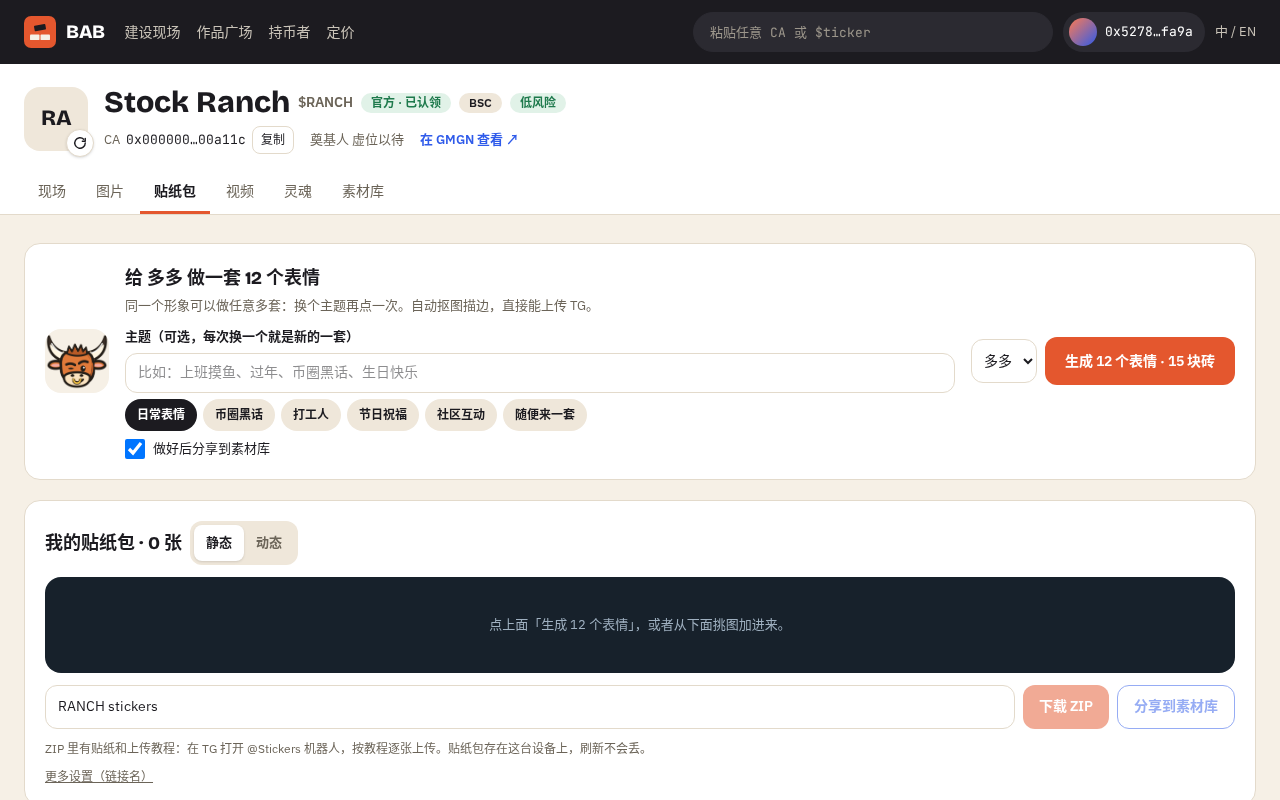The image size is (1280, 800).
Task: Select the 币圈黑话 theme chip
Action: (239, 415)
